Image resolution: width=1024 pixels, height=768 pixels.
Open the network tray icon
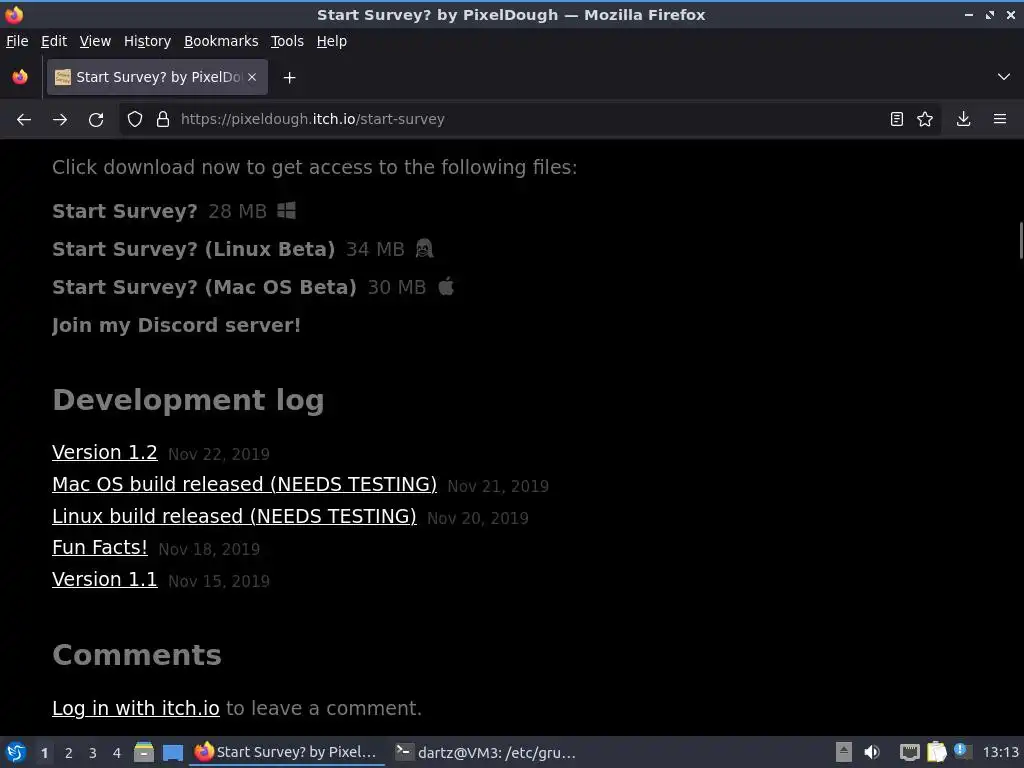(909, 752)
